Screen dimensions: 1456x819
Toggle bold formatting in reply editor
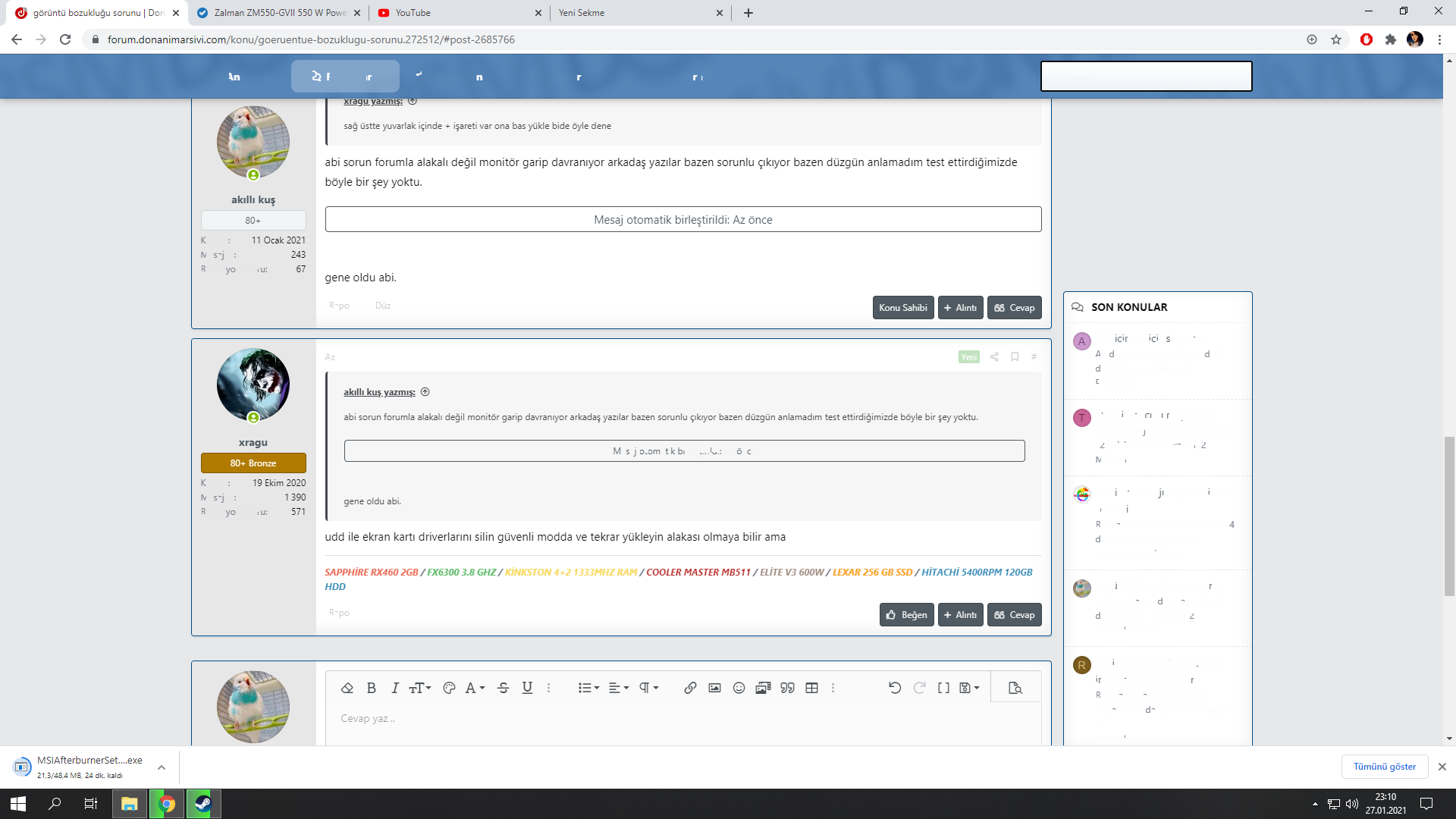pos(372,688)
